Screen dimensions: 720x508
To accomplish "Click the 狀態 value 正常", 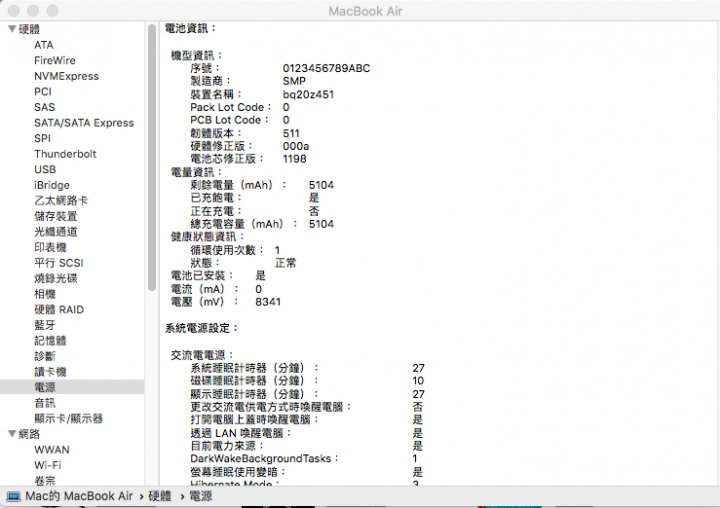I will point(286,263).
